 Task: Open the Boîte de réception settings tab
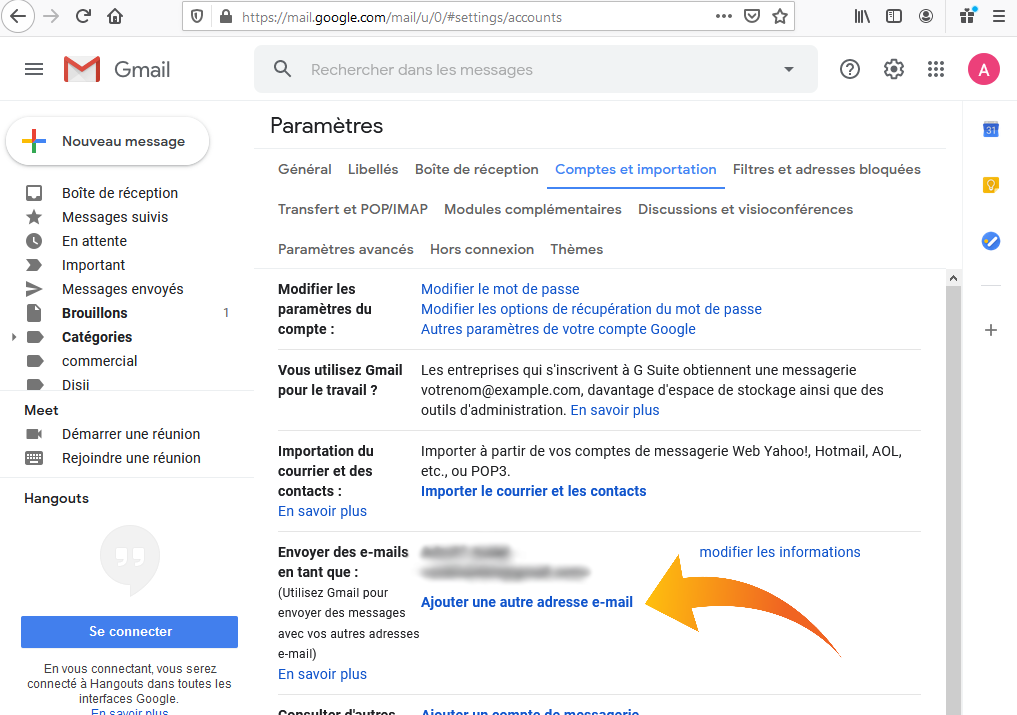coord(477,169)
